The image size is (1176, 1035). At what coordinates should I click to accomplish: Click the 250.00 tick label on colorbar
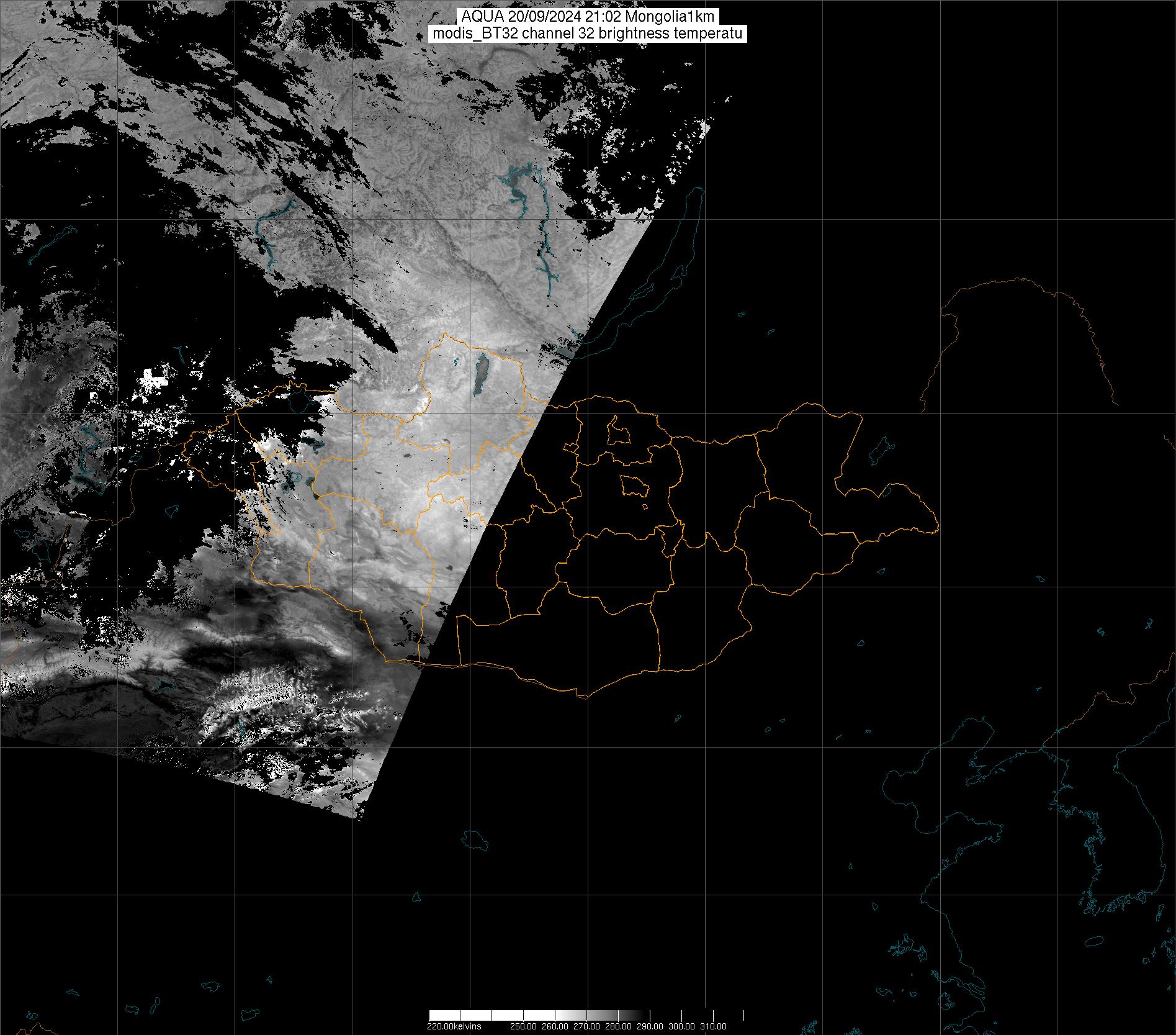point(524,1026)
